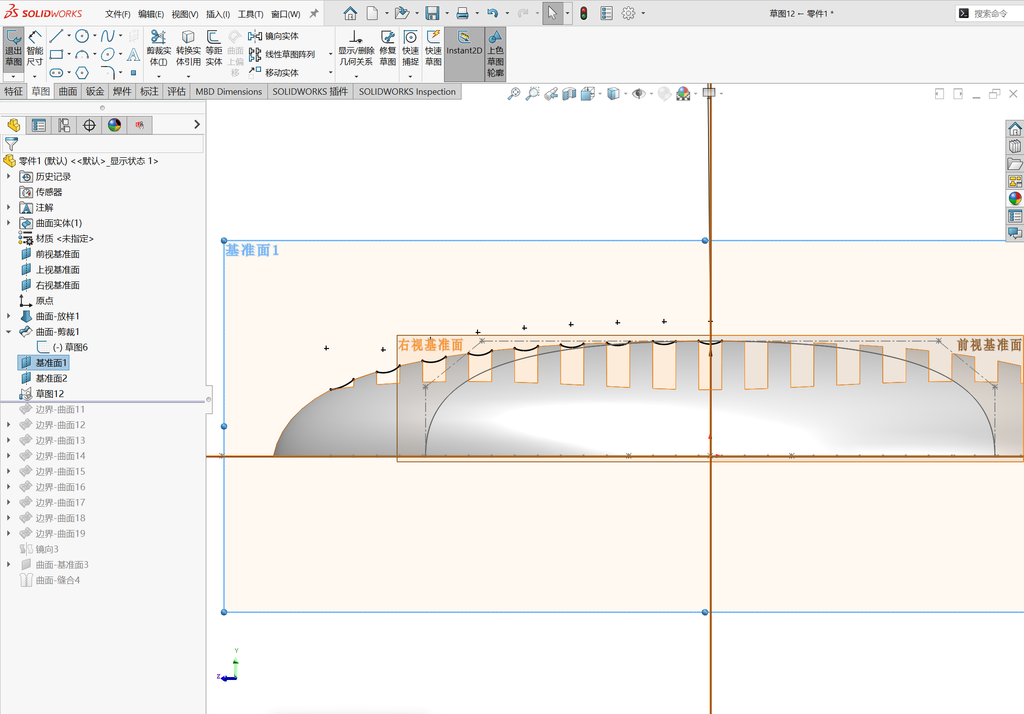Switch to the 曲面 tab
The image size is (1024, 714).
coord(68,91)
